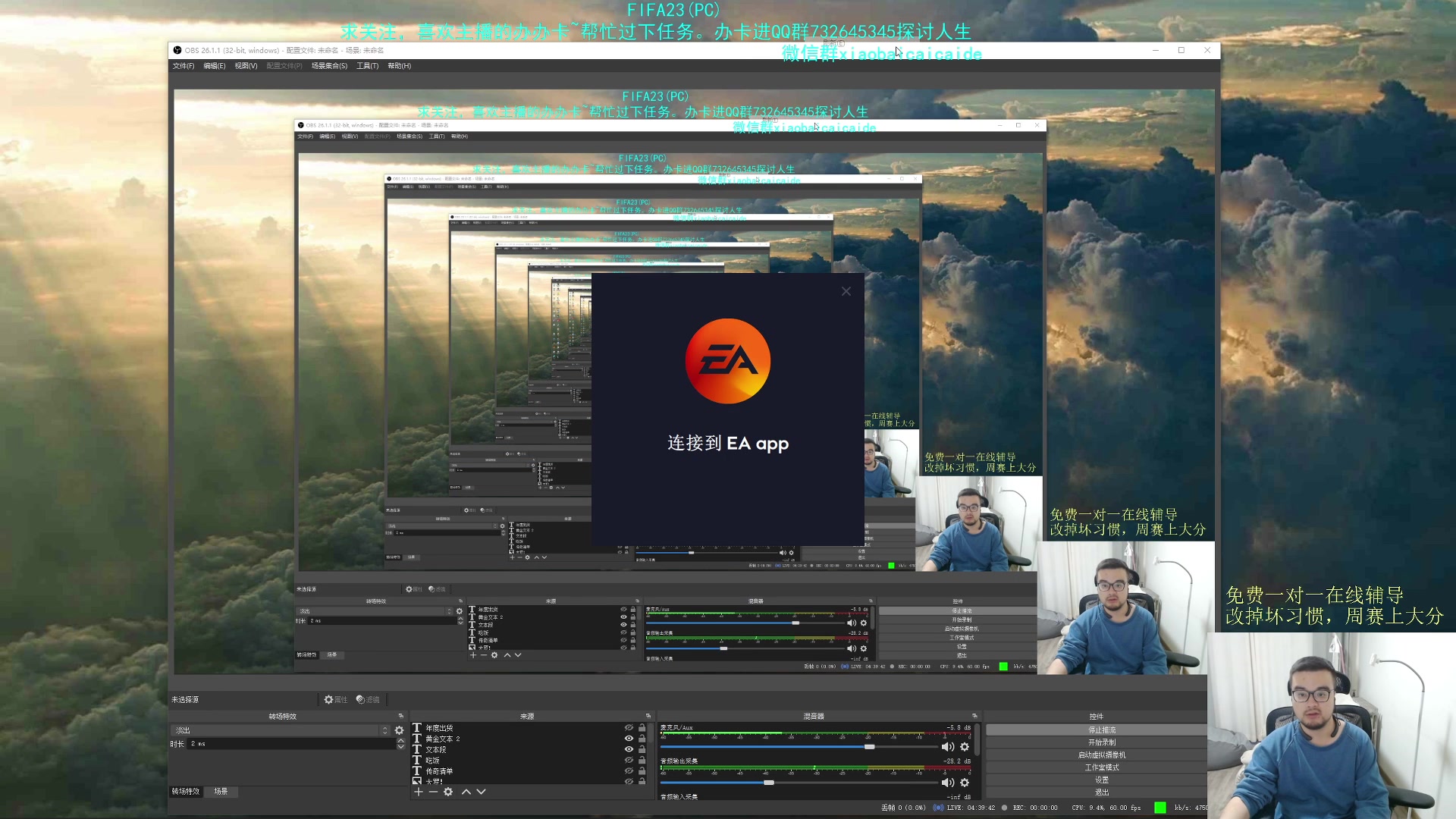This screenshot has width=1456, height=819.
Task: Click the recording dot icon beside REC timer
Action: tap(1005, 808)
